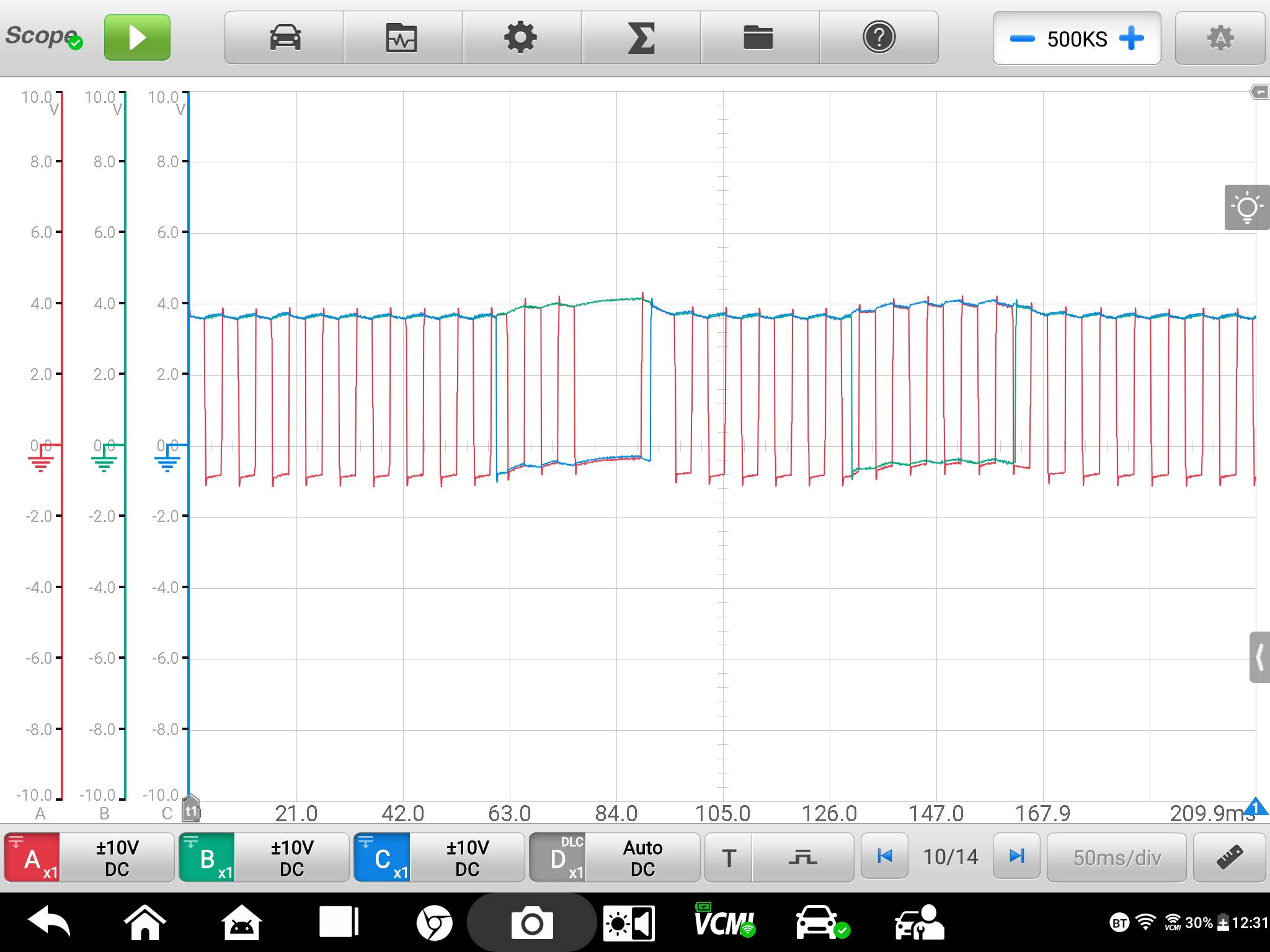Go to previous buffer frame
Screen dimensions: 1270x952
pos(885,857)
